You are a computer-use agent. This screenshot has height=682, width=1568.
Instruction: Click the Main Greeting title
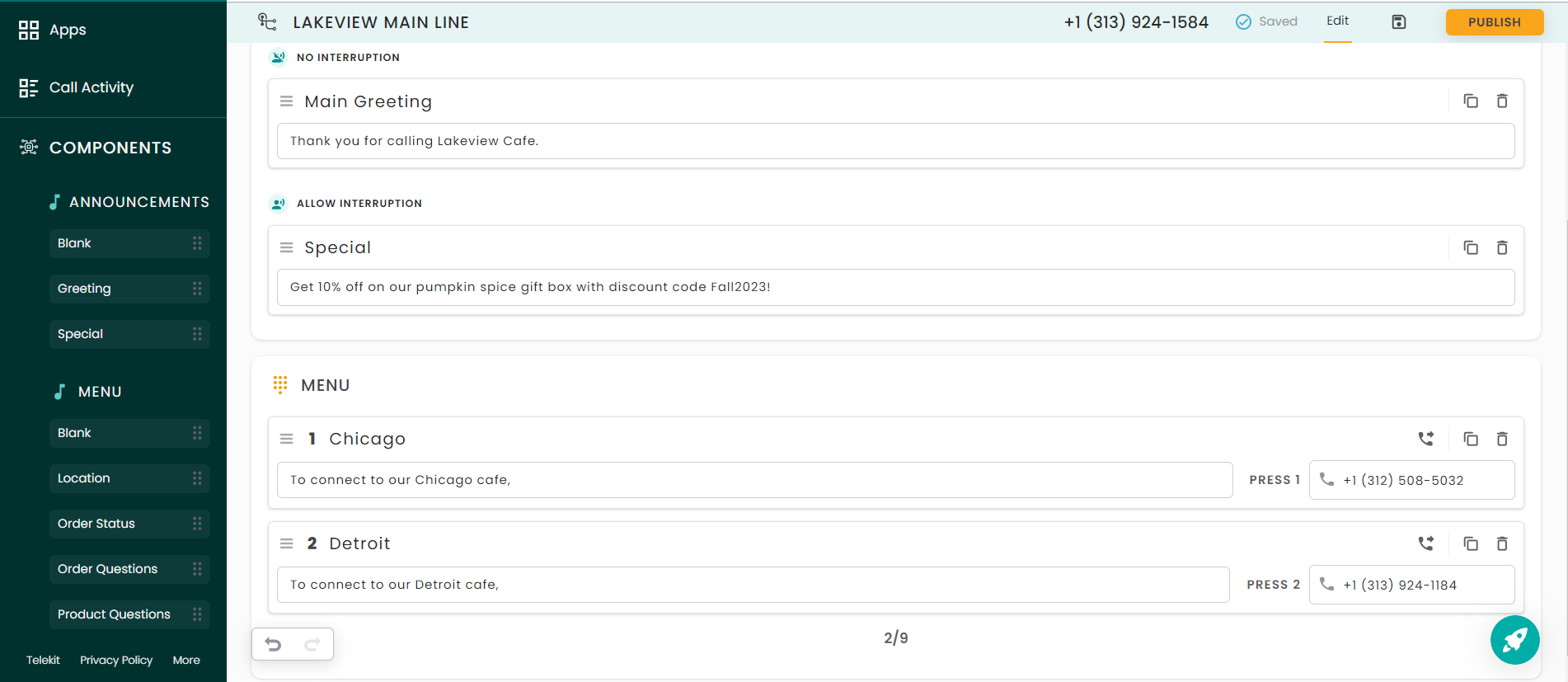[x=369, y=101]
